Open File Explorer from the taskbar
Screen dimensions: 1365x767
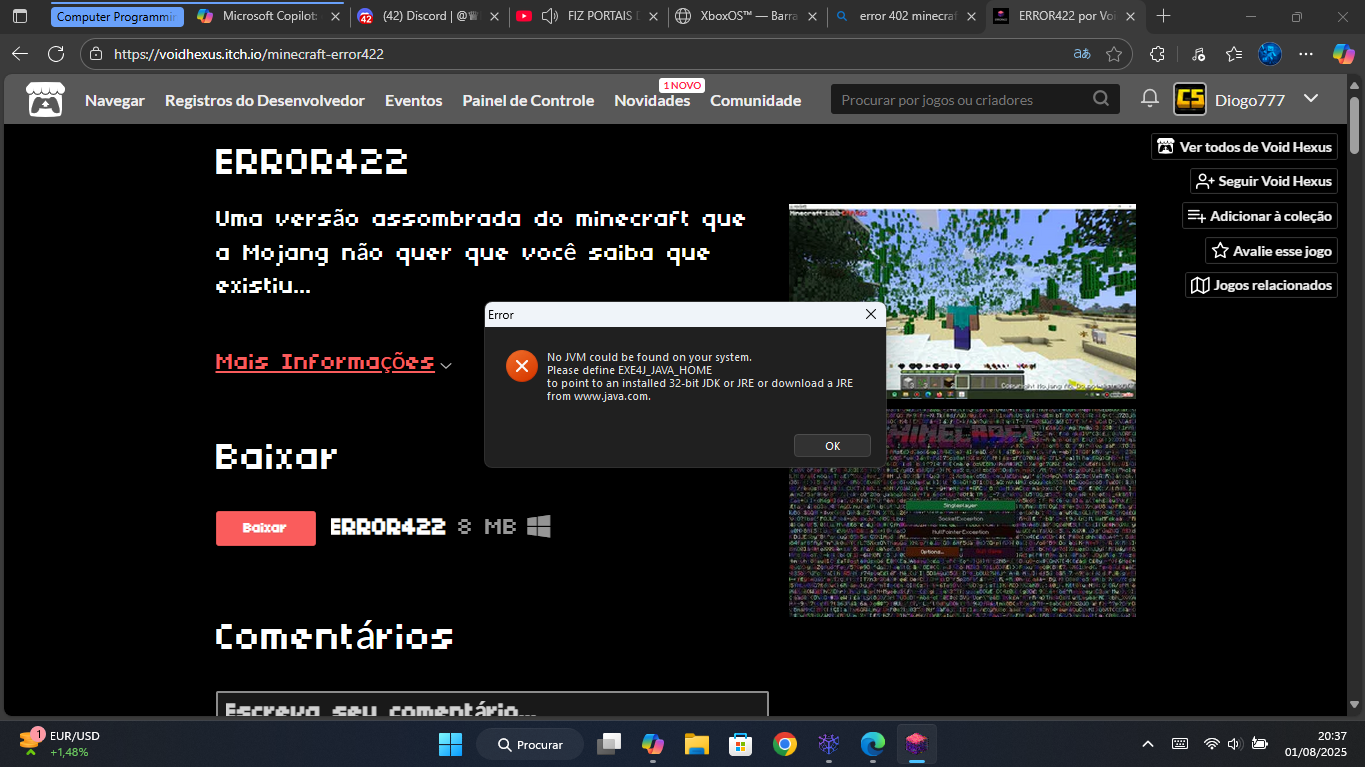(x=697, y=744)
